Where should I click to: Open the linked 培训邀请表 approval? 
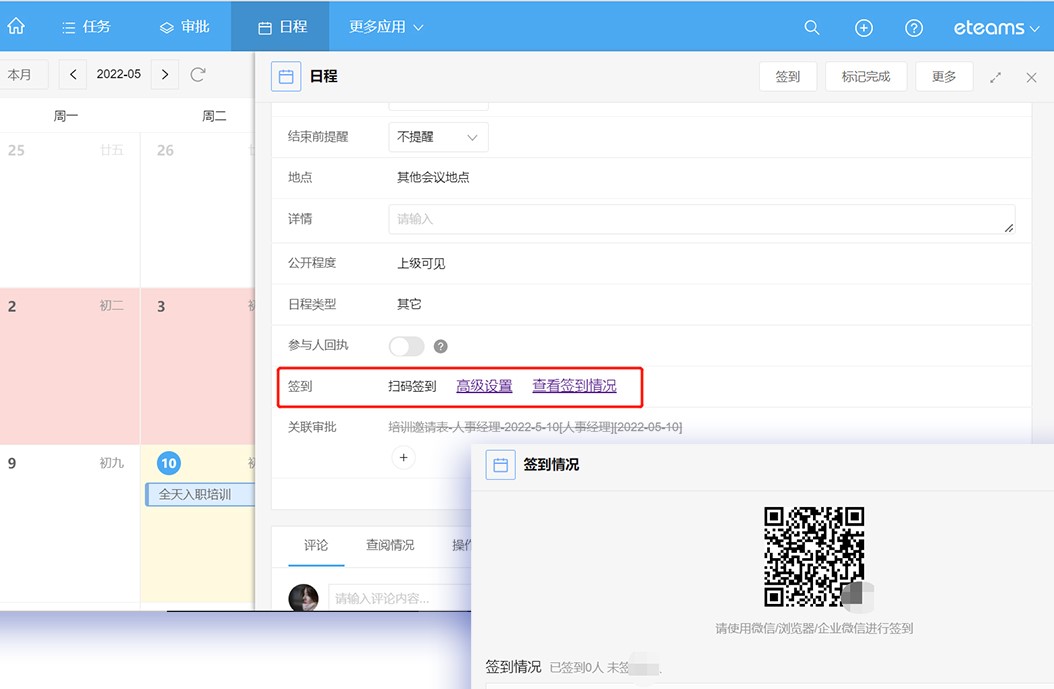(535, 427)
